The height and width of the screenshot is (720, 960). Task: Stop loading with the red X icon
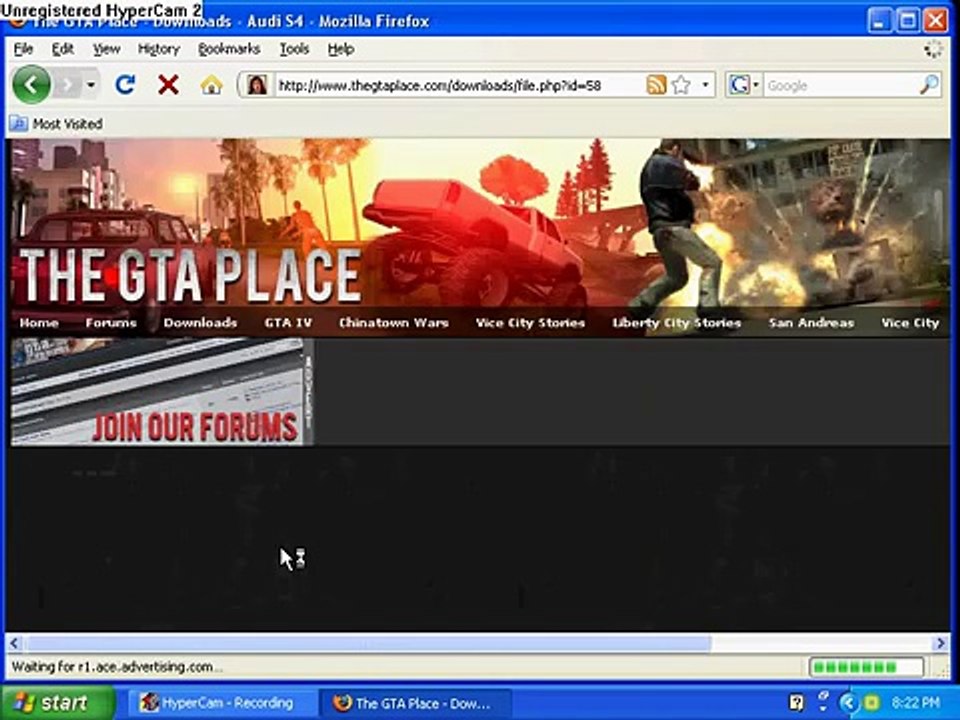pyautogui.click(x=168, y=84)
